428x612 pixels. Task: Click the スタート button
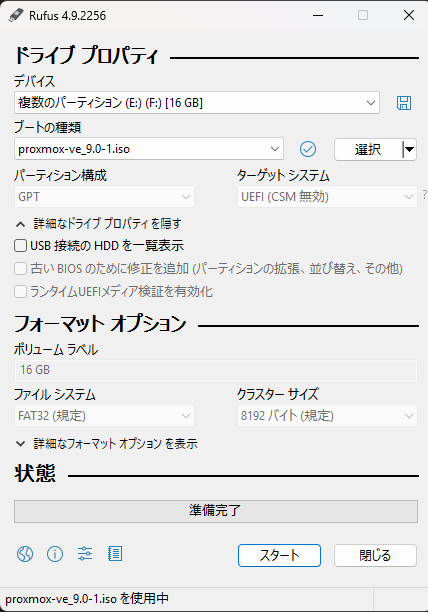[x=279, y=555]
